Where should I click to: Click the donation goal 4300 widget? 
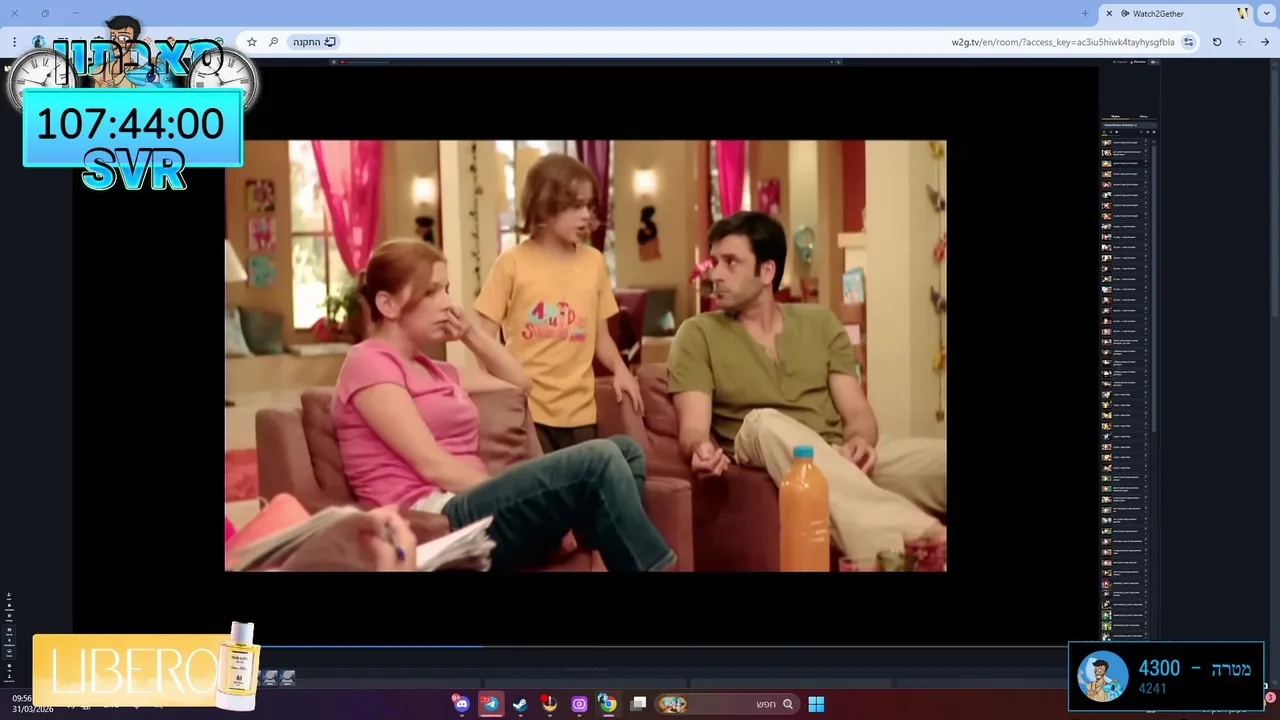1166,676
